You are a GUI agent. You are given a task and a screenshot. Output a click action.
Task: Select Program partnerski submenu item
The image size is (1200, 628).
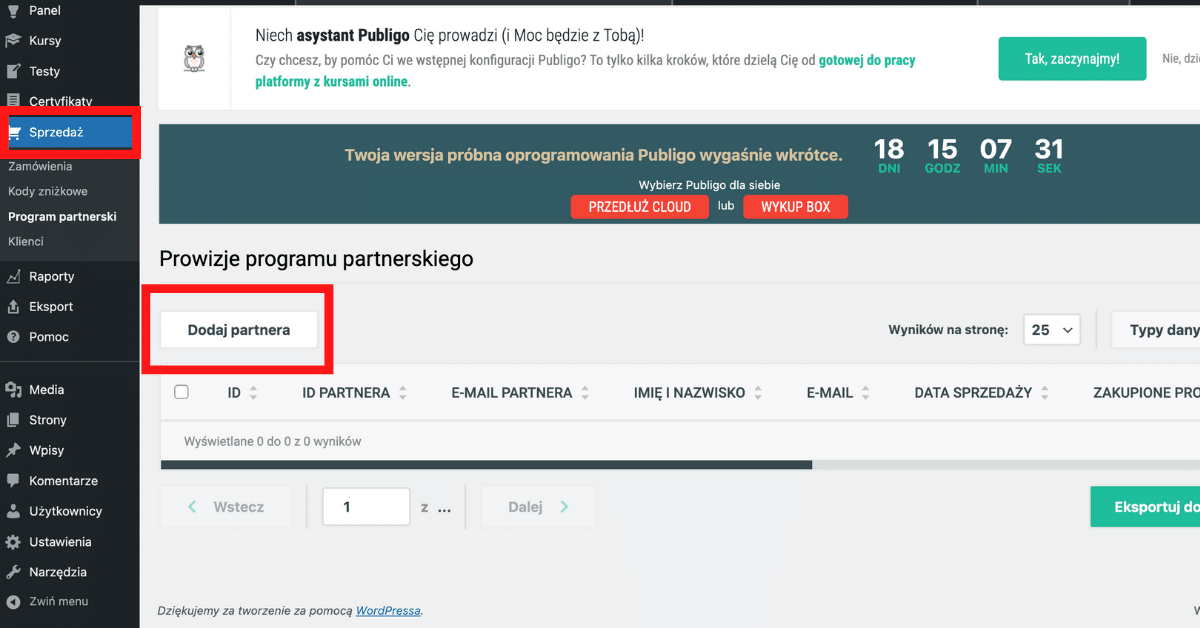(x=62, y=216)
